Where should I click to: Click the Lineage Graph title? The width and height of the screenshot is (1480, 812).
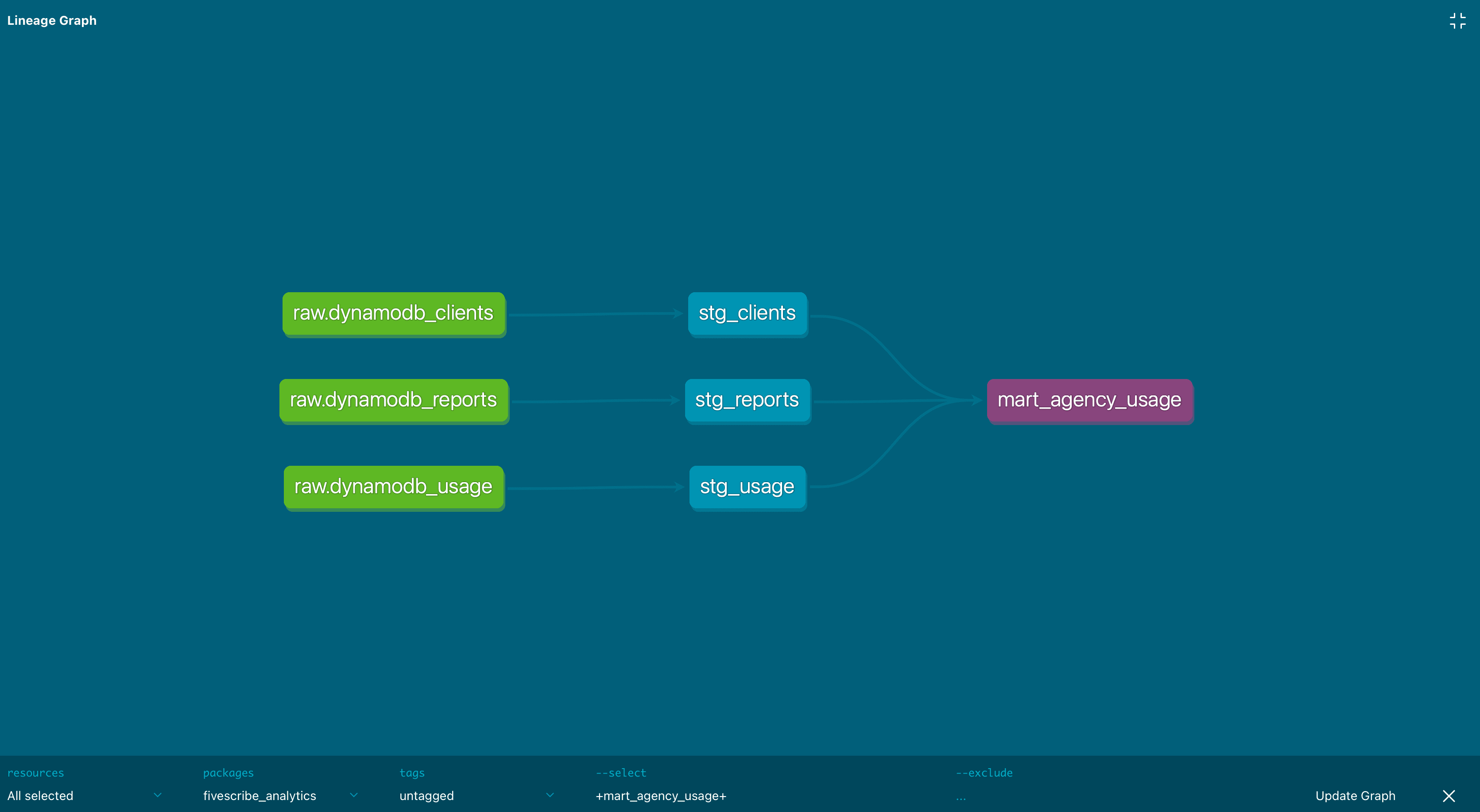pos(52,21)
